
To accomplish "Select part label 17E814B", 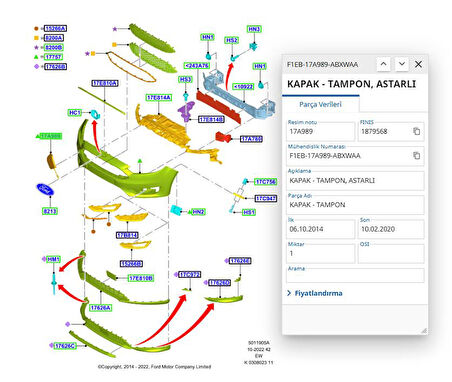I will point(211,119).
